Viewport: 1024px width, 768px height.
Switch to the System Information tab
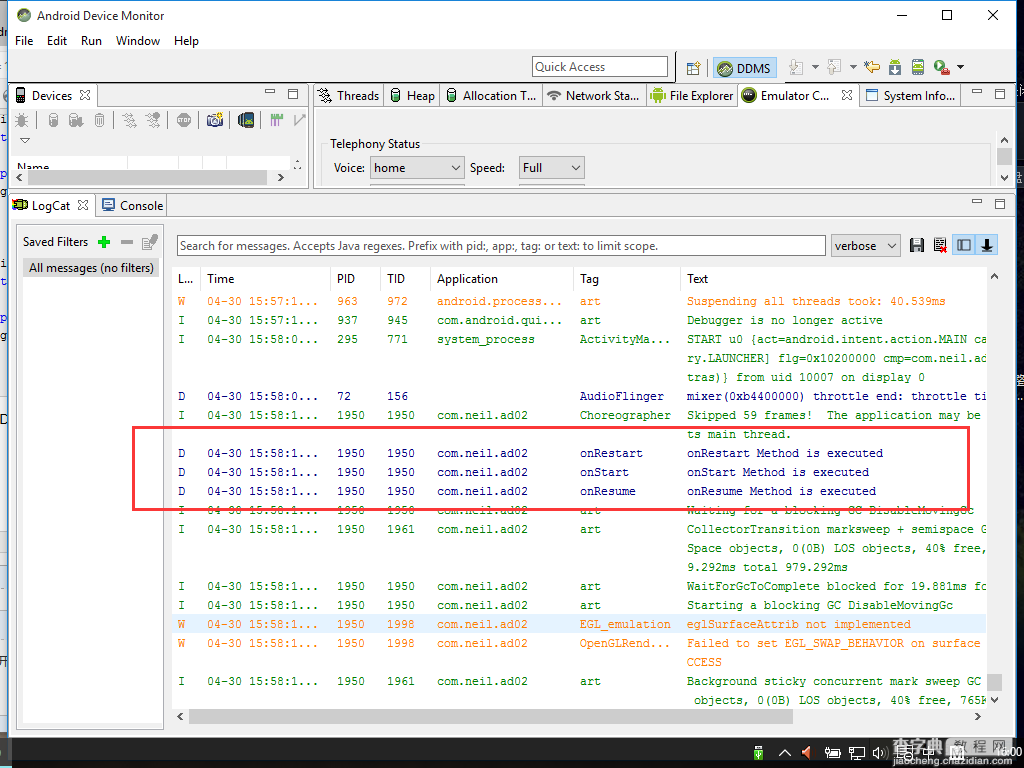910,96
